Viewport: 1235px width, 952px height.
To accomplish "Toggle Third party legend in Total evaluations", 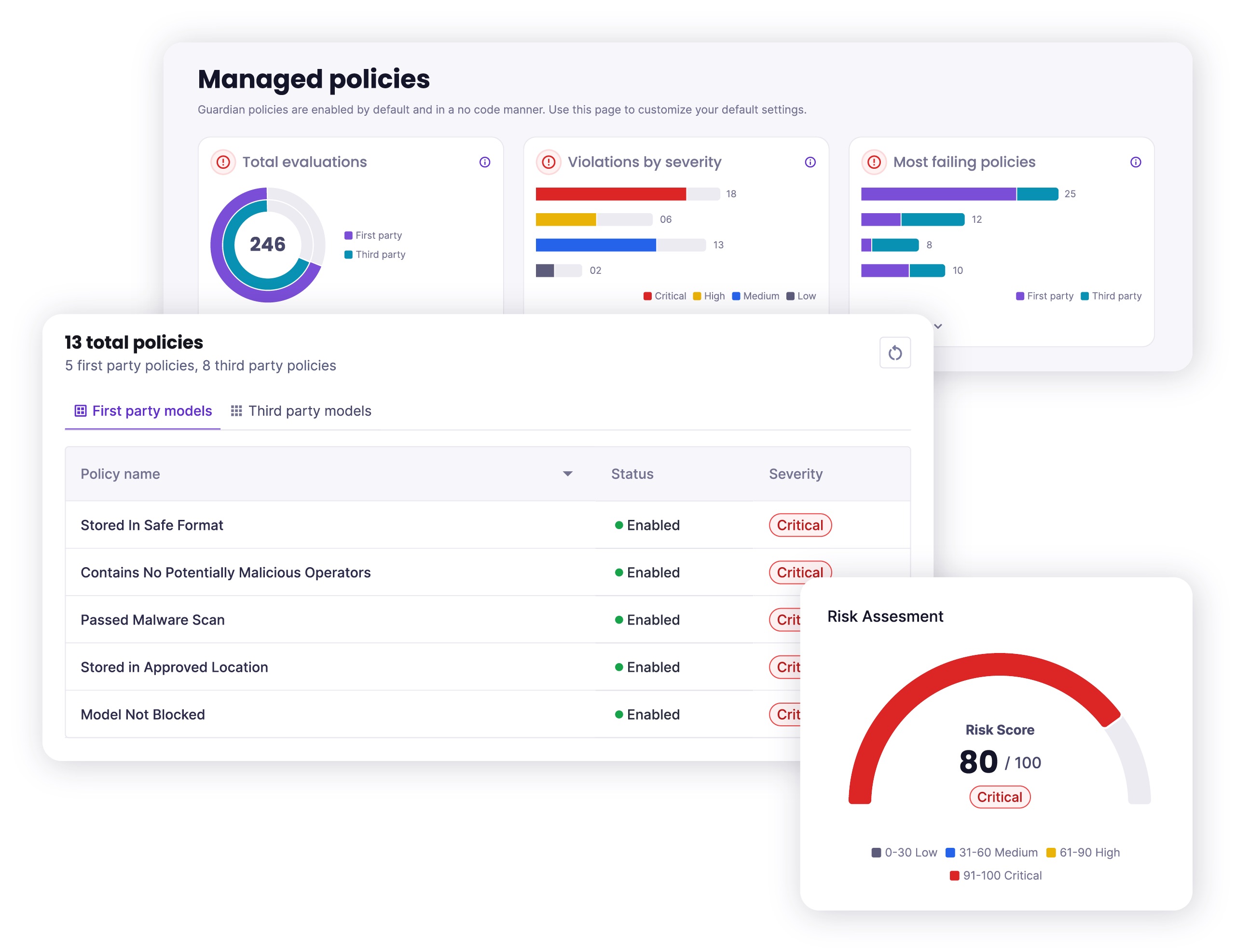I will pos(375,254).
